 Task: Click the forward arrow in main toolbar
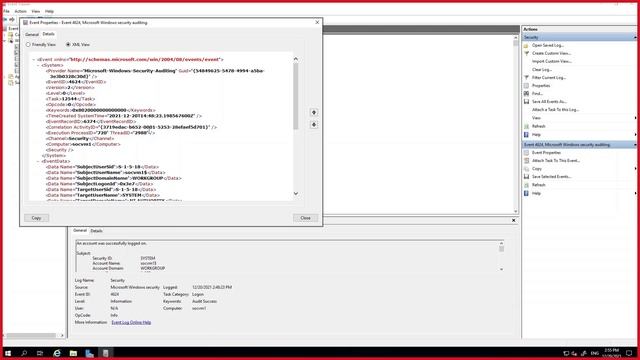click(x=12, y=19)
